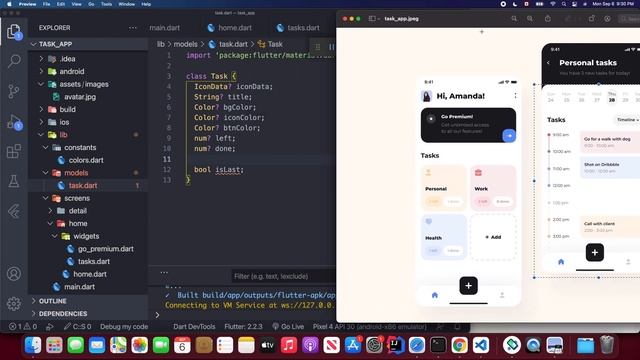Click the markup icon in Preview toolbar
This screenshot has height=360, width=640.
click(607, 19)
